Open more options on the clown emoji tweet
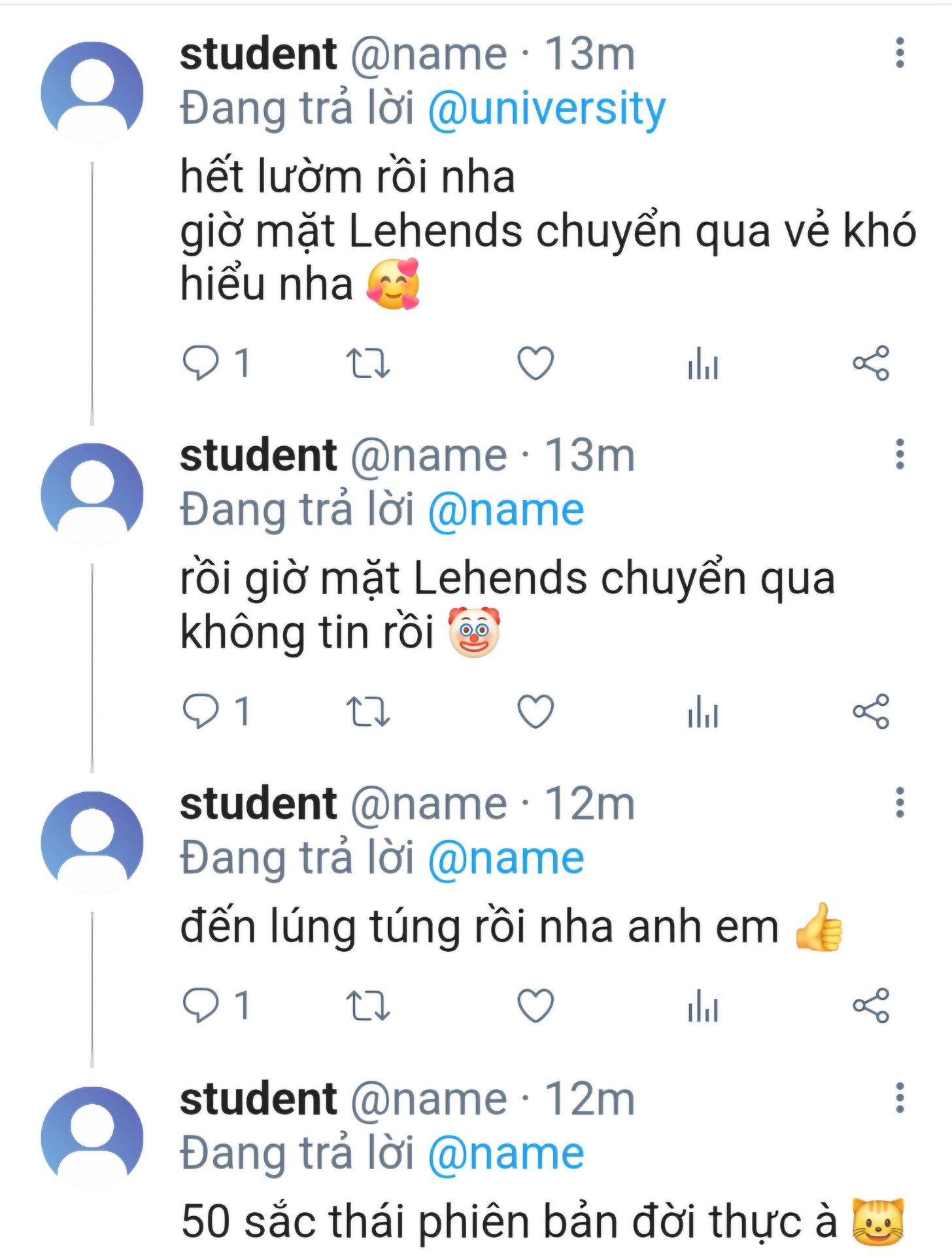 (900, 454)
